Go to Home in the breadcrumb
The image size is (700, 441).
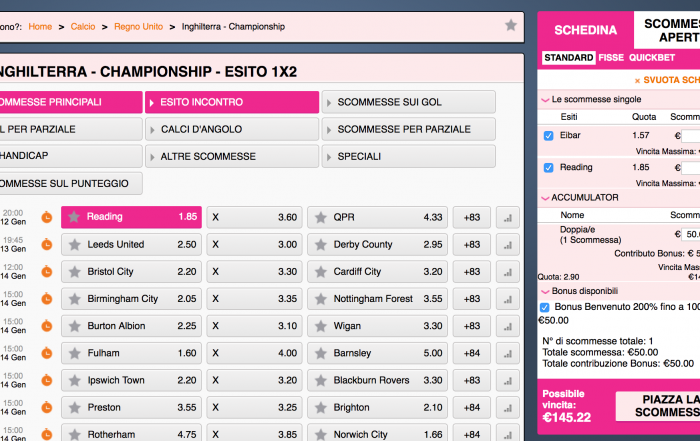[x=40, y=27]
